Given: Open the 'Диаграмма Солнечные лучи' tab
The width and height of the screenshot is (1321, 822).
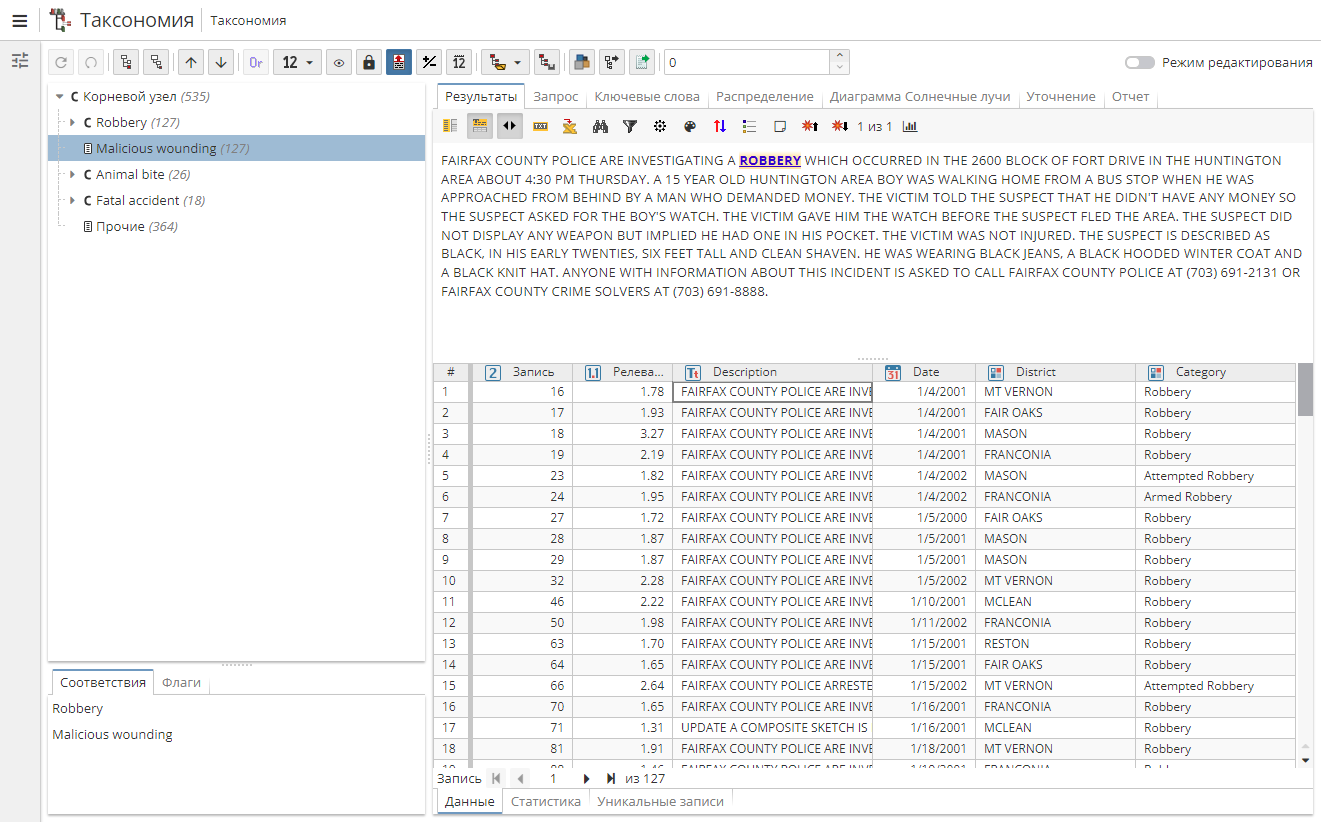Looking at the screenshot, I should pyautogui.click(x=920, y=97).
